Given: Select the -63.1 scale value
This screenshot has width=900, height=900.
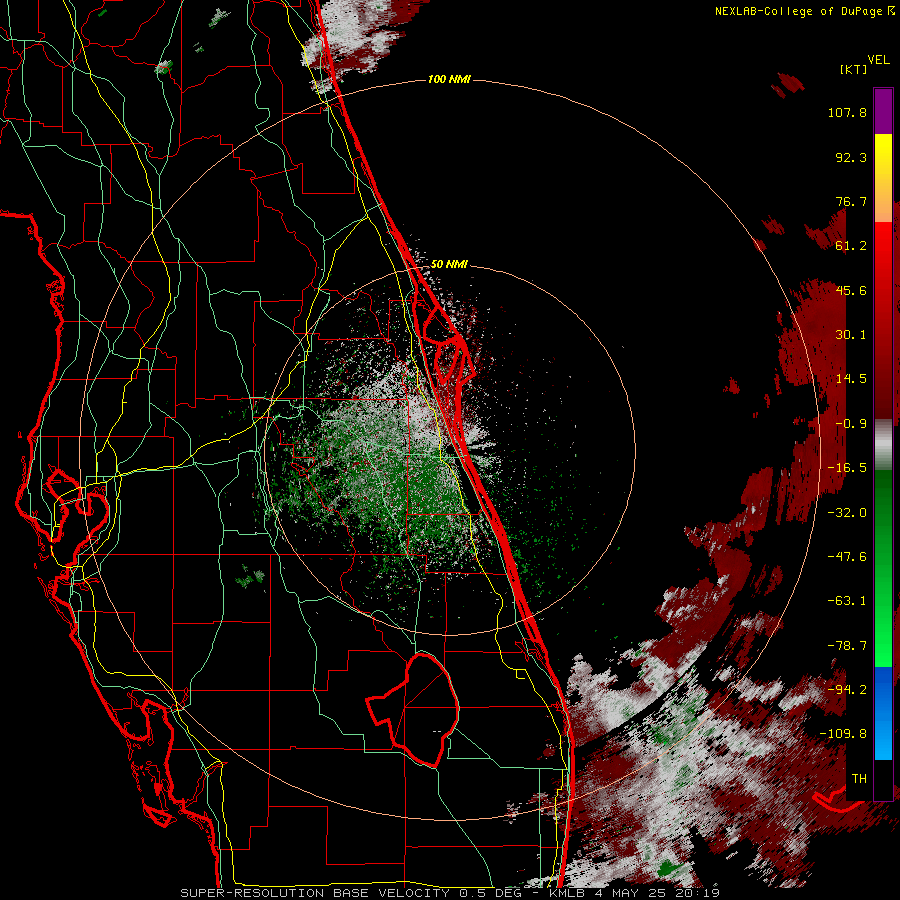Looking at the screenshot, I should [847, 601].
